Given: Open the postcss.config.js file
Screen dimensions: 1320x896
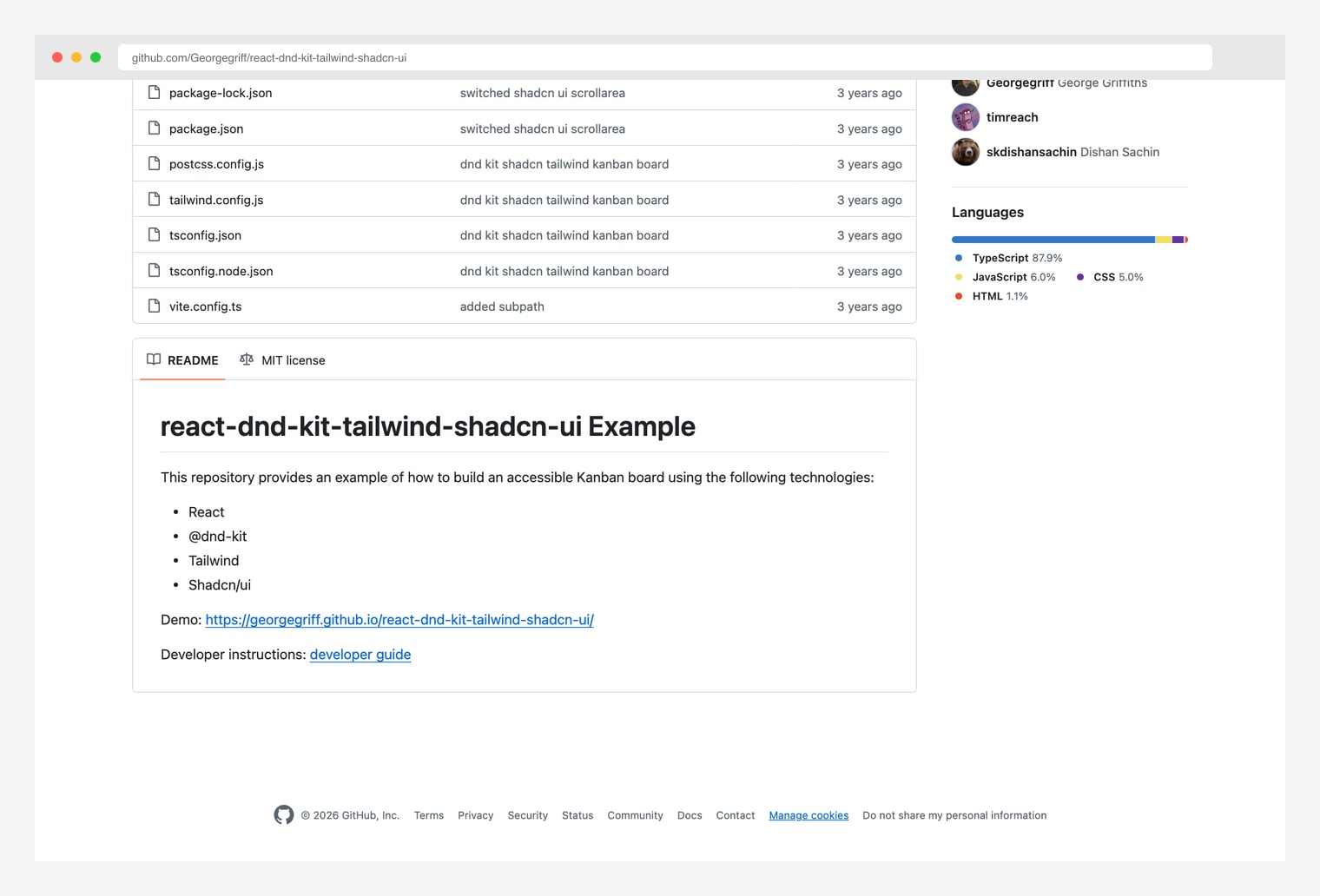Looking at the screenshot, I should (216, 164).
